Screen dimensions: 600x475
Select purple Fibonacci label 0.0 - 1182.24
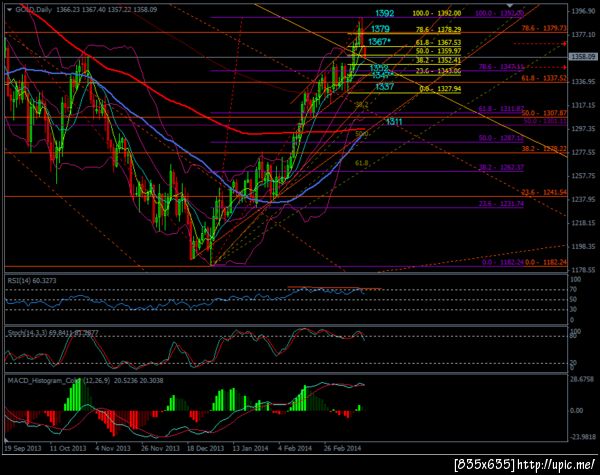tap(502, 263)
